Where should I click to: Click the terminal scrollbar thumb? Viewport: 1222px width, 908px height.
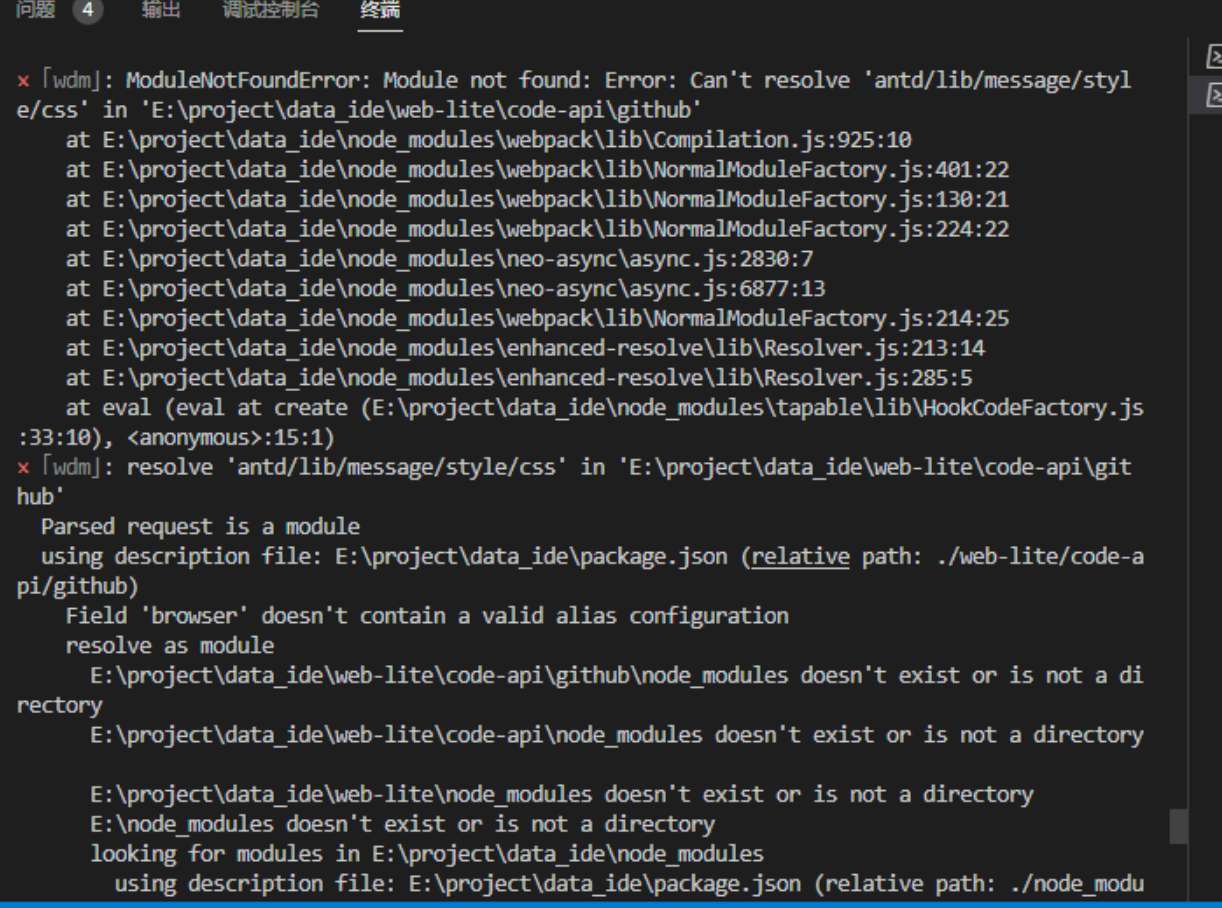coord(1179,826)
